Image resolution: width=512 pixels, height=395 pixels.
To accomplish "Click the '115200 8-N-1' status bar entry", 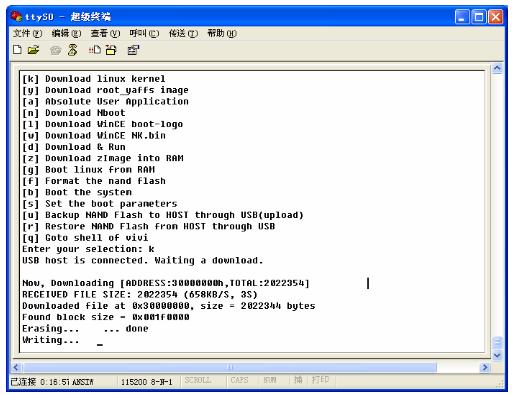I will [147, 382].
